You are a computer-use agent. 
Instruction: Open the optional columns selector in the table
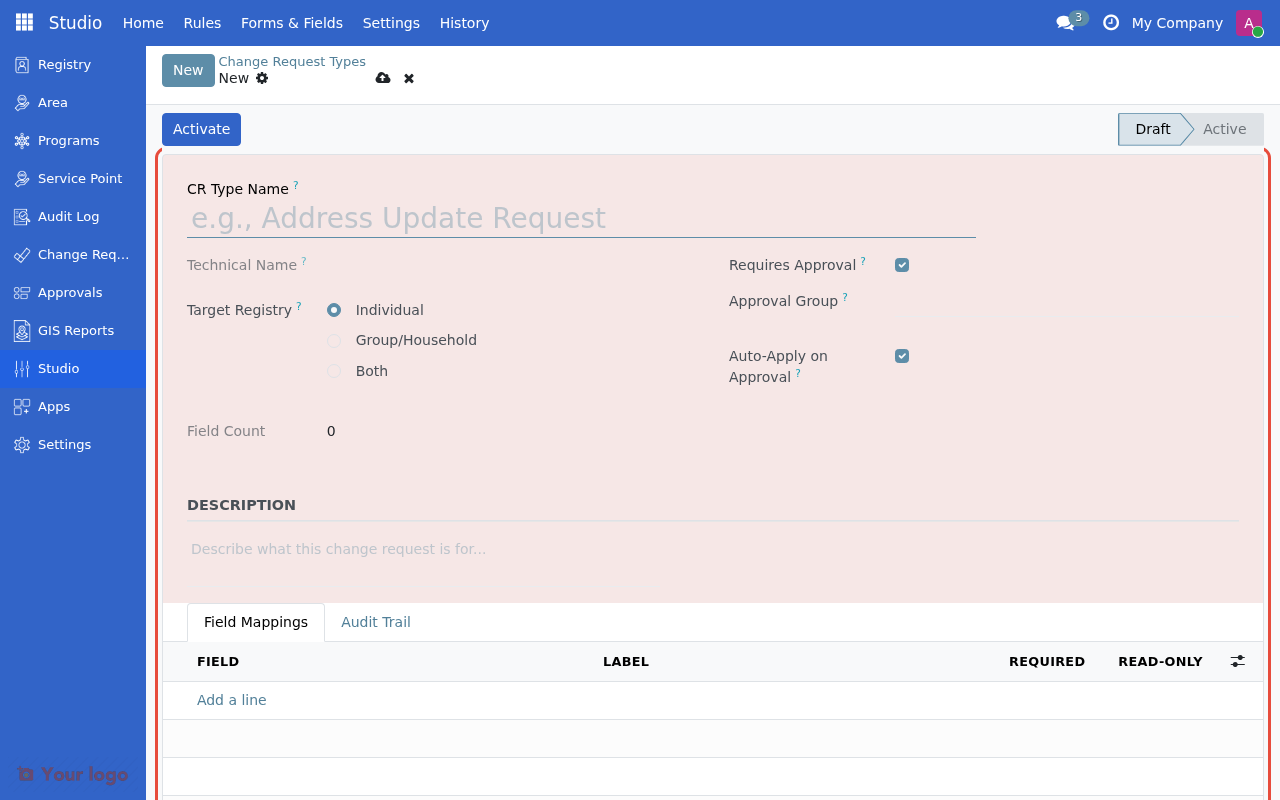pos(1237,661)
